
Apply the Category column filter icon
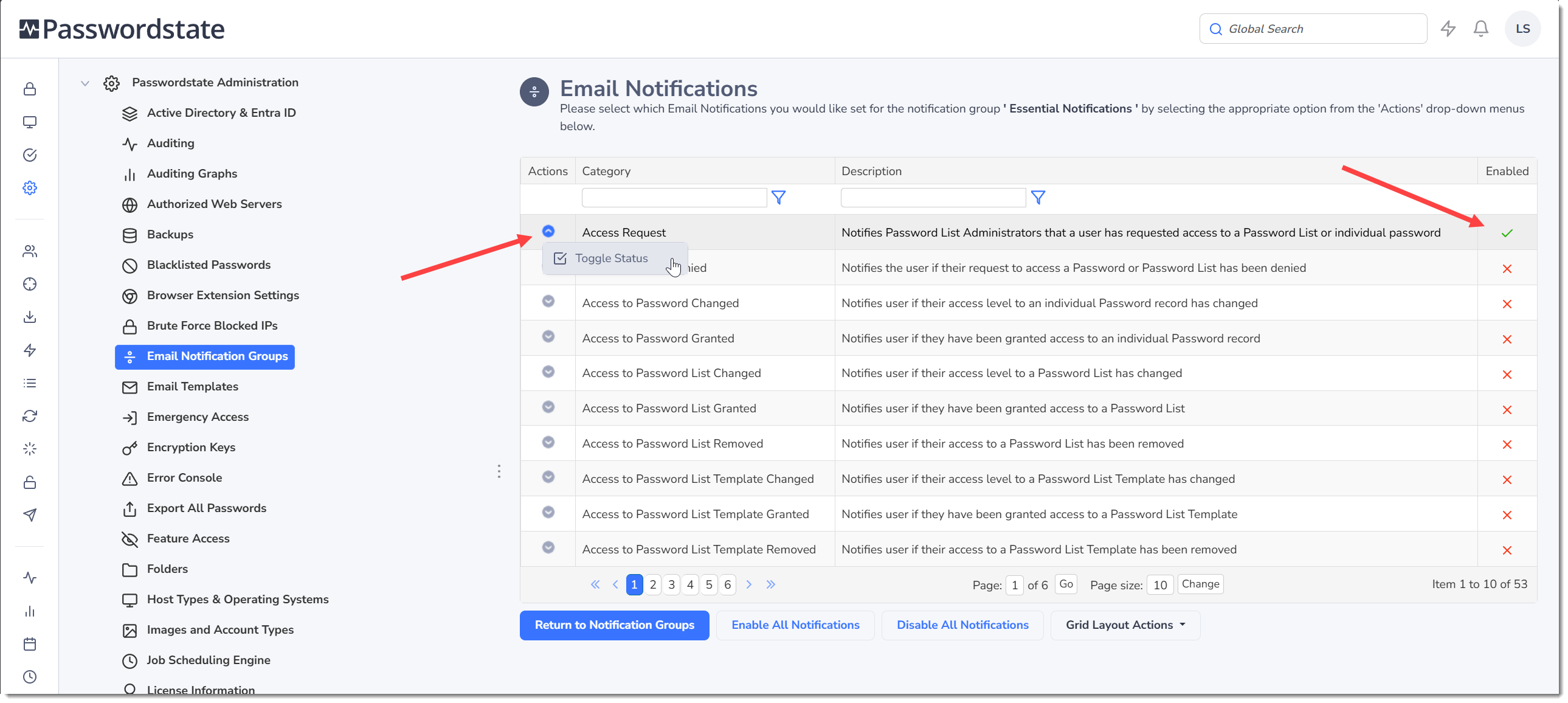(x=778, y=197)
